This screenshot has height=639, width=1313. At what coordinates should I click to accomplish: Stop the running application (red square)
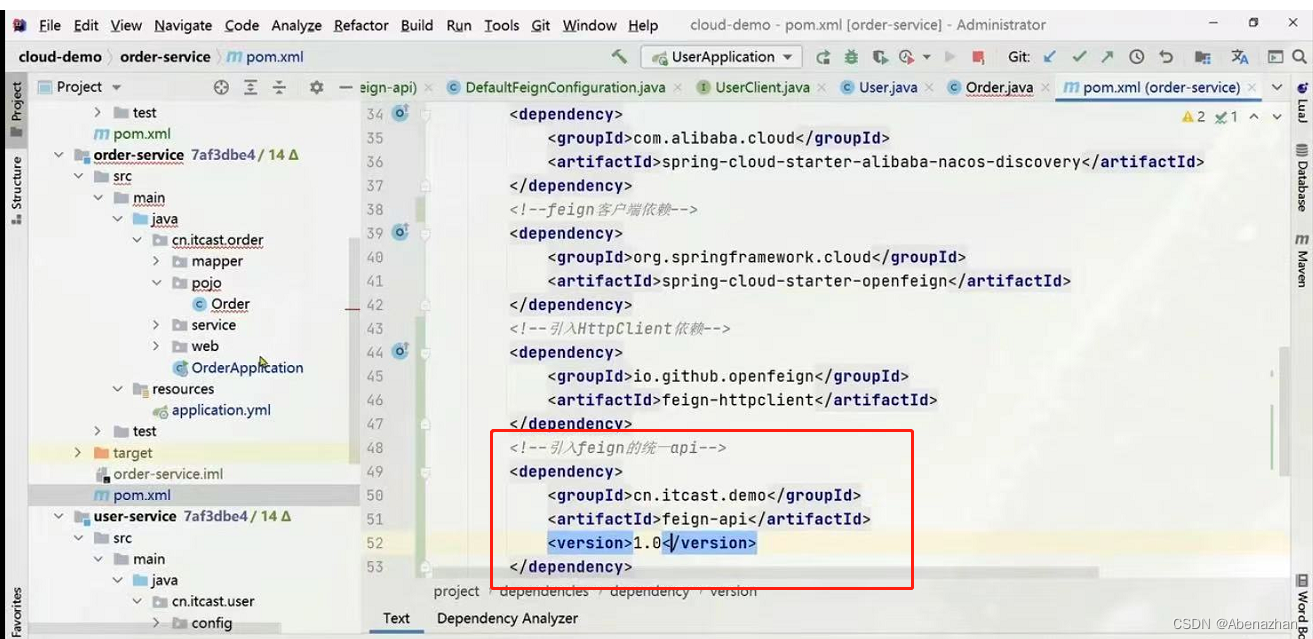pos(978,57)
